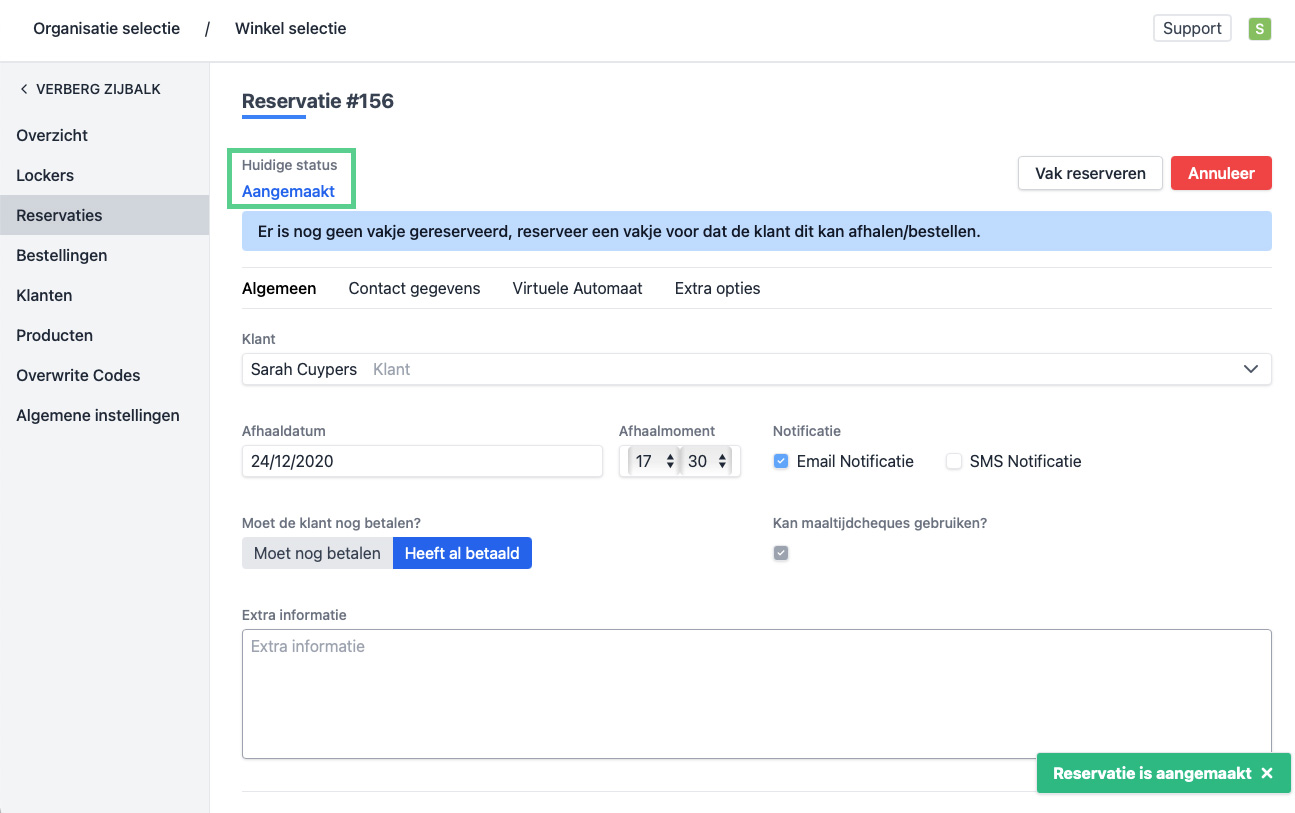Open the Virtuele Automaat tab
Screen dimensions: 1295x813
coord(577,288)
